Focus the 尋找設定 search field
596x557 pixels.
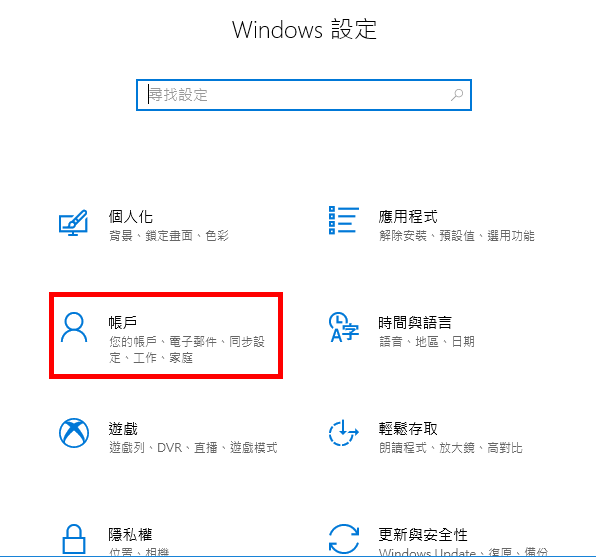304,95
